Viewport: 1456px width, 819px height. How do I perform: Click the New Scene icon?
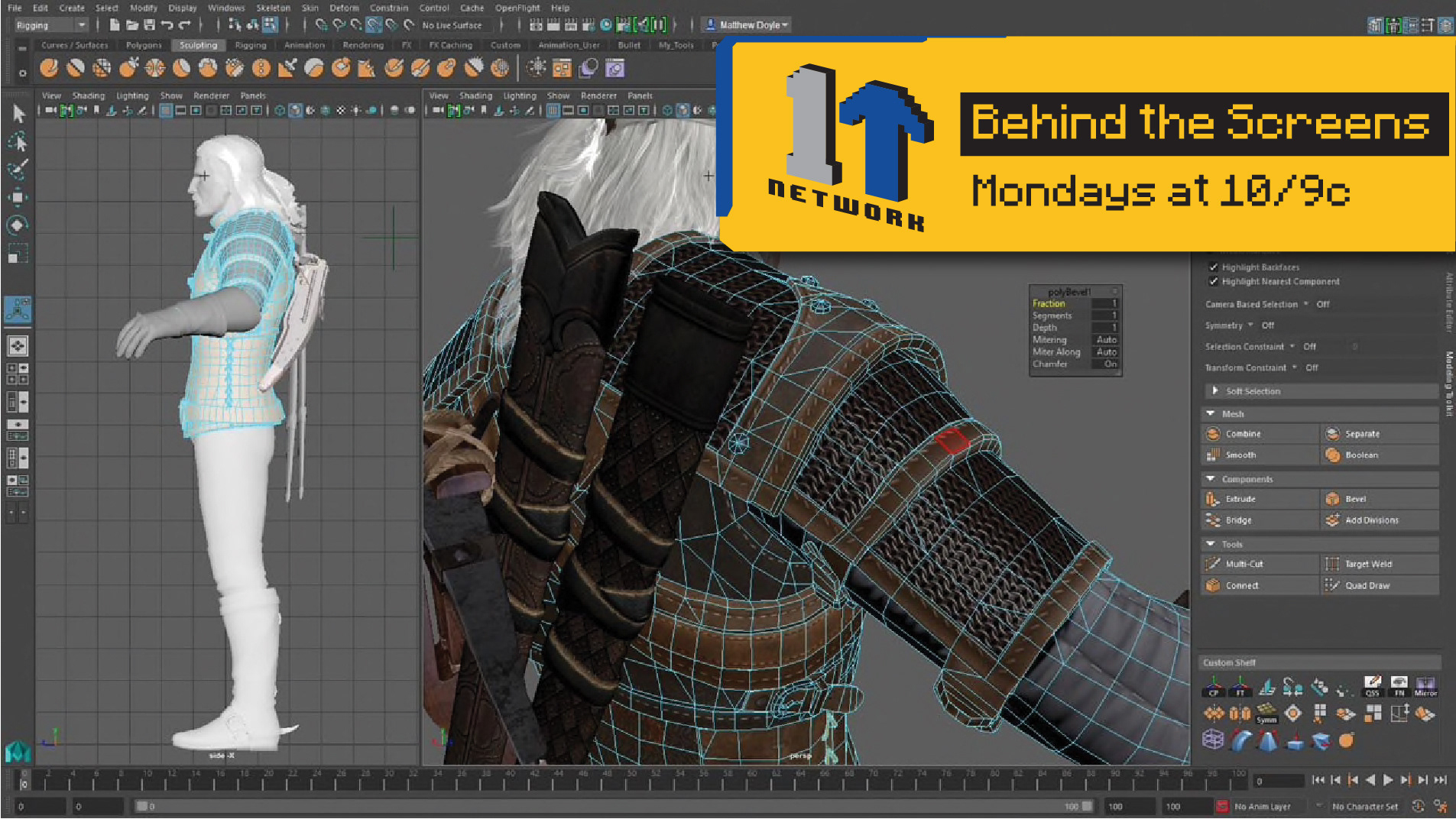pyautogui.click(x=115, y=25)
